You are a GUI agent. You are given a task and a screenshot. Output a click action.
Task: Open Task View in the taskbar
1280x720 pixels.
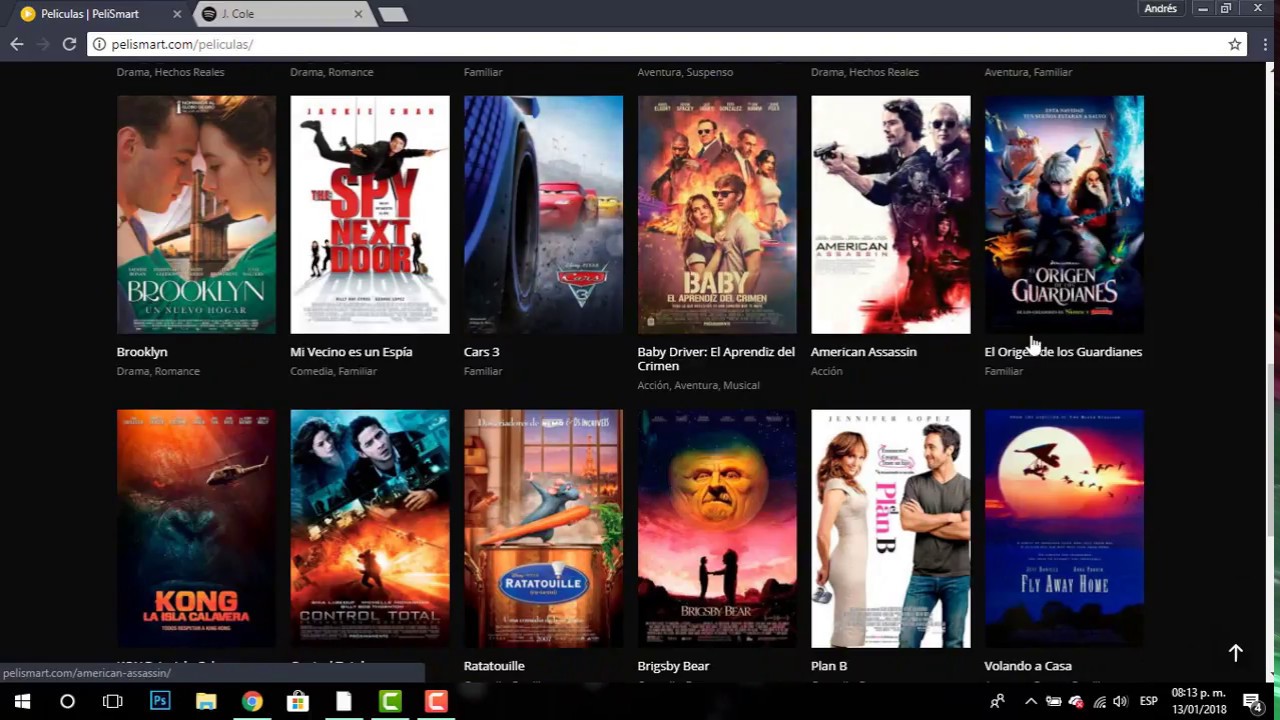[113, 701]
